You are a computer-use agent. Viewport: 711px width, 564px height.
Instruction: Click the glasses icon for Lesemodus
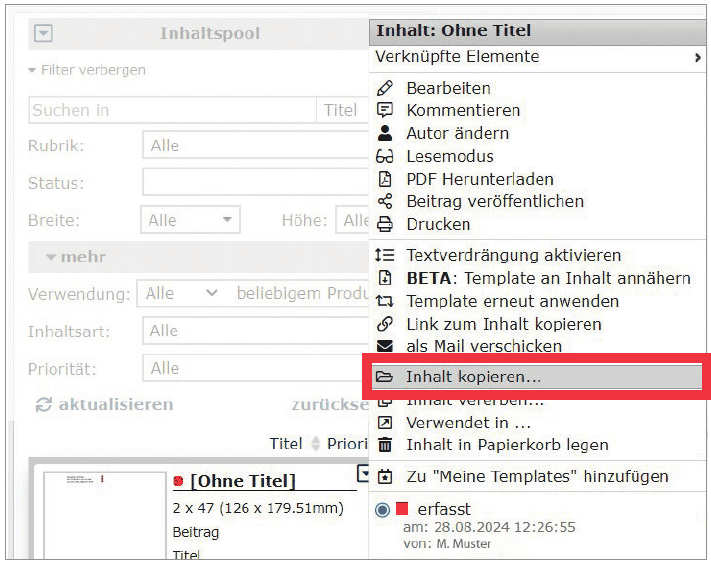click(385, 156)
